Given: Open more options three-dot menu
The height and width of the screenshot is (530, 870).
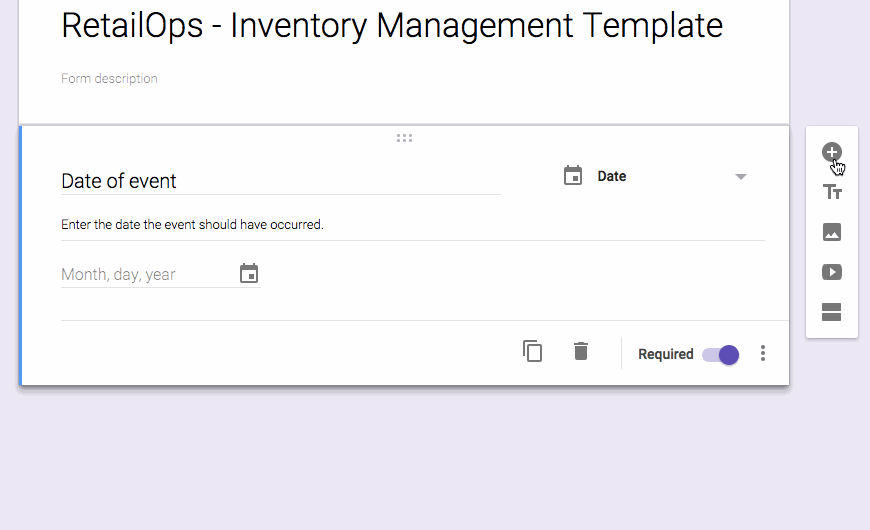Looking at the screenshot, I should coord(763,353).
